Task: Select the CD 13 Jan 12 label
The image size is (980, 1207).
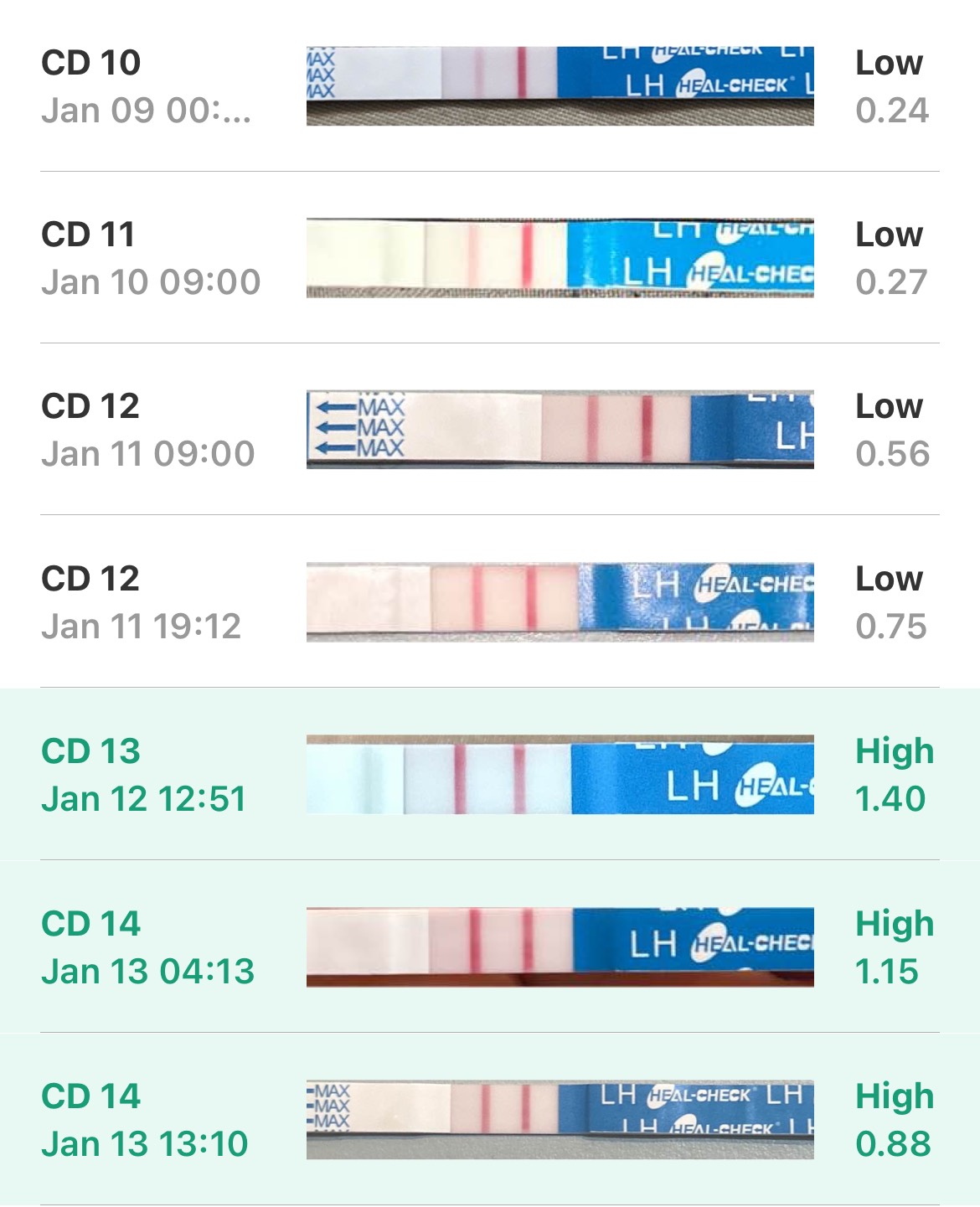Action: click(143, 775)
